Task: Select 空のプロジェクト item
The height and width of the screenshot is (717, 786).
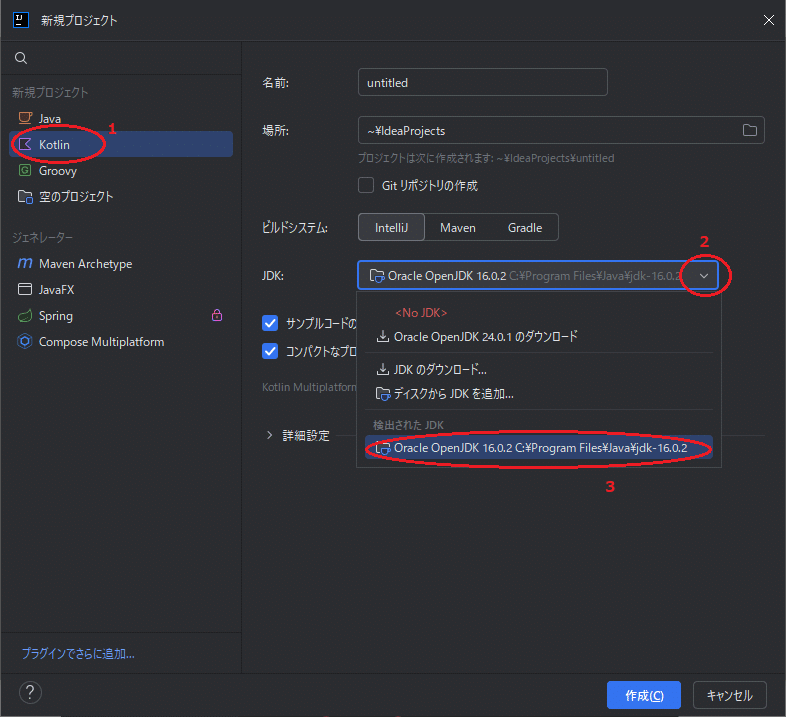Action: click(121, 197)
